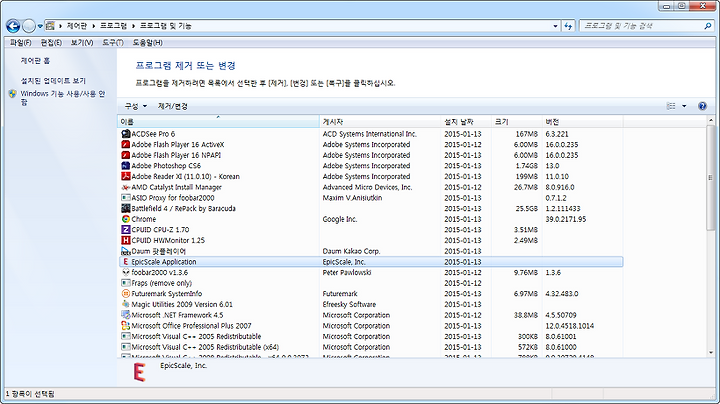Open the 도구(T) menu
The image size is (720, 404).
(112, 43)
